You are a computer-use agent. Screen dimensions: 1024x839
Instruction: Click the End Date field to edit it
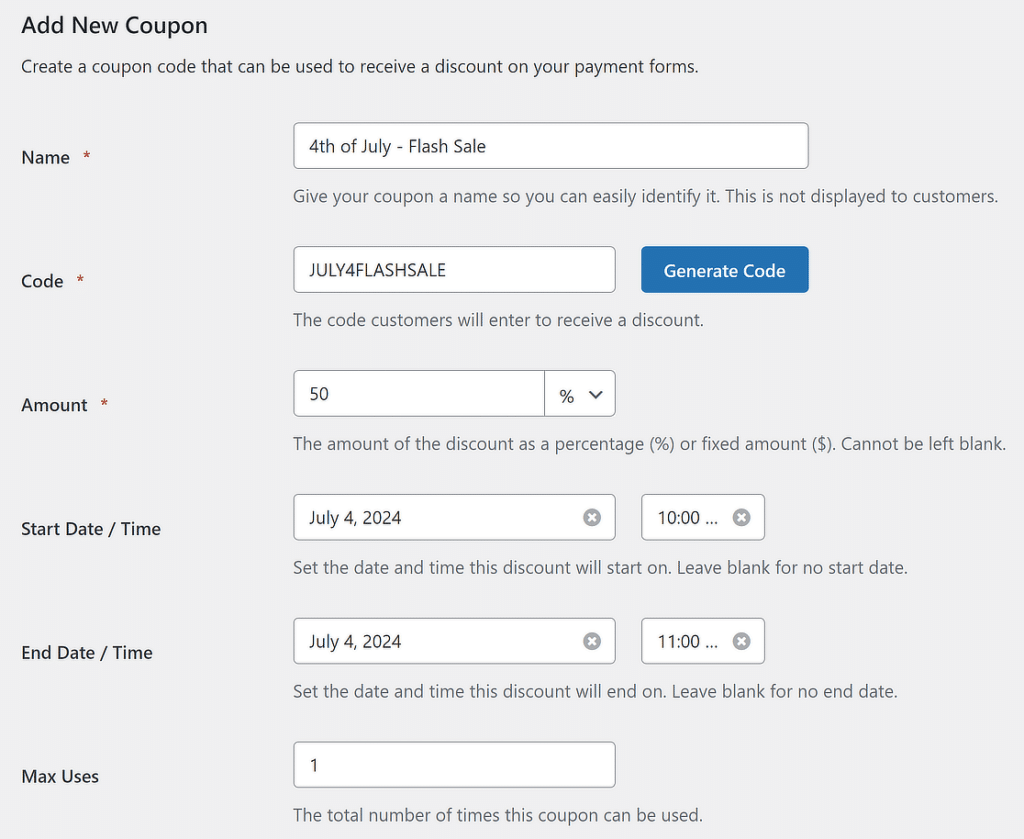click(x=440, y=641)
